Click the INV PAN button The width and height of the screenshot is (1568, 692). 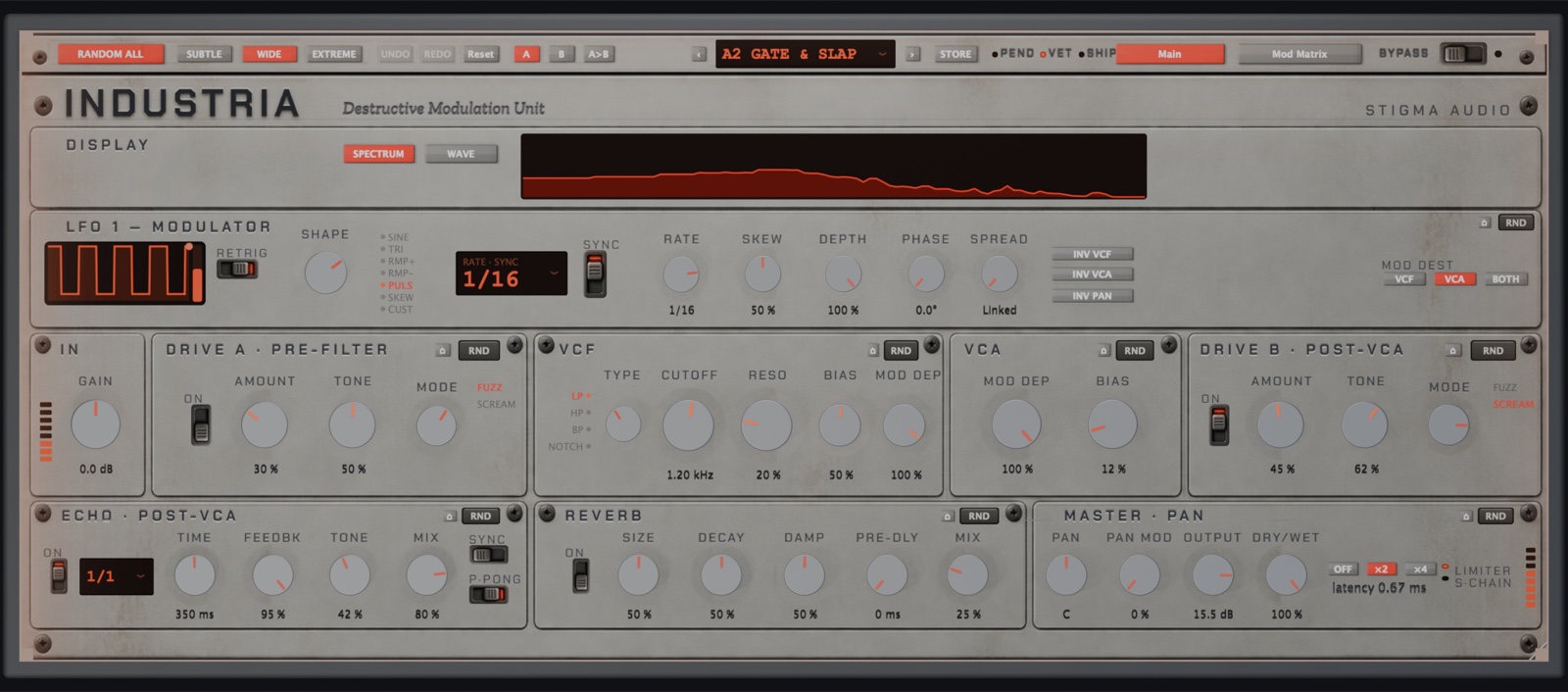pyautogui.click(x=1092, y=296)
